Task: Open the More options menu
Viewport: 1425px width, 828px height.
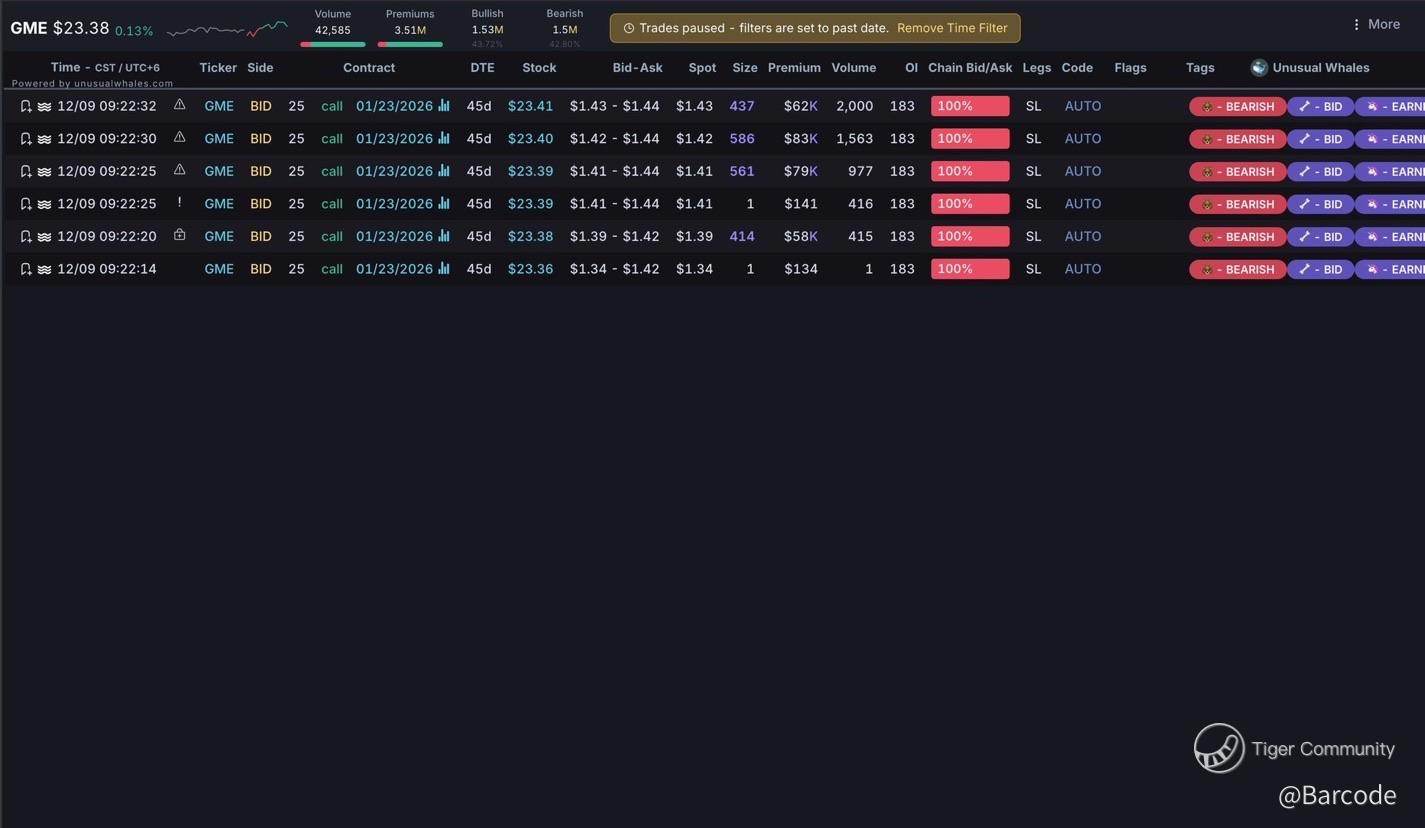Action: [1376, 24]
